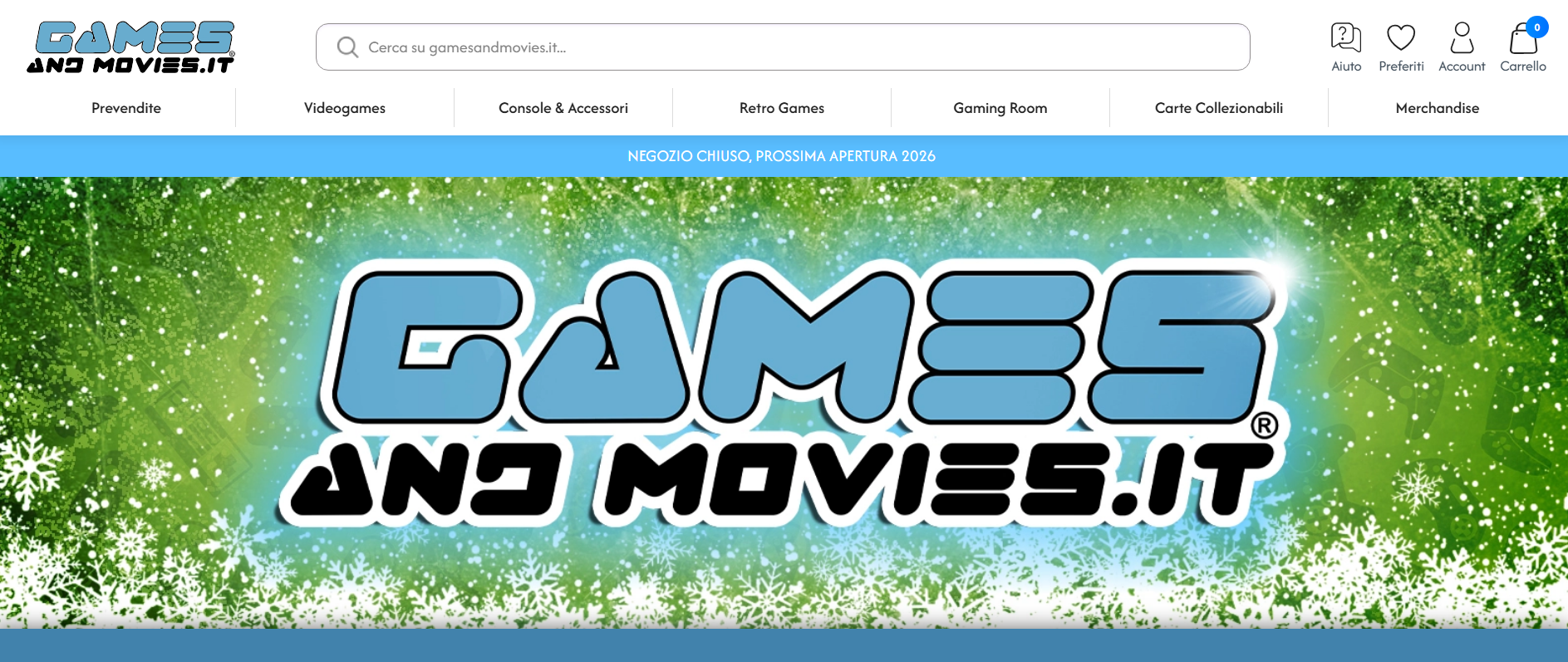Image resolution: width=1568 pixels, height=662 pixels.
Task: Open the Prevendite menu
Action: [x=126, y=108]
